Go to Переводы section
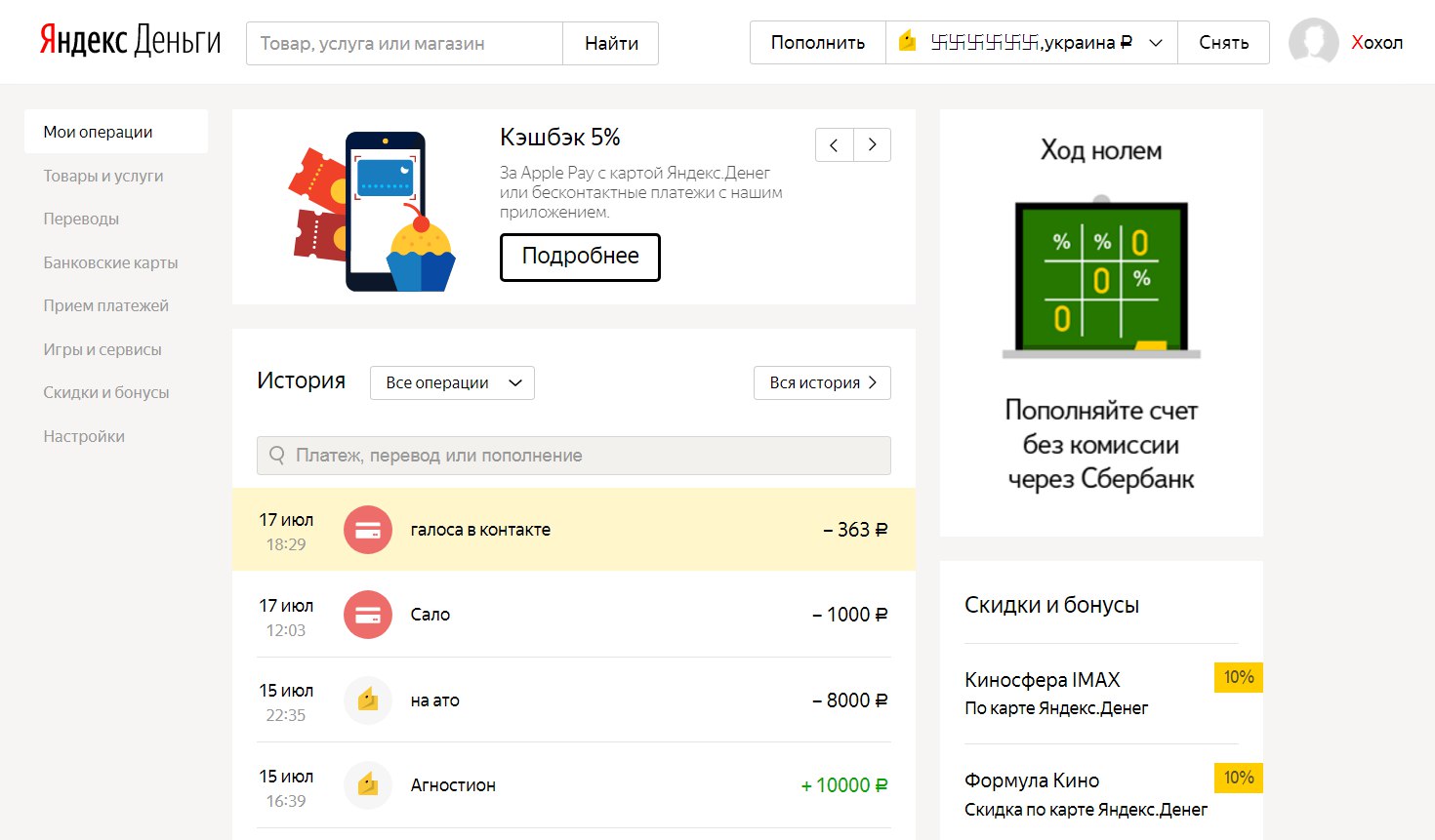1435x840 pixels. [81, 219]
